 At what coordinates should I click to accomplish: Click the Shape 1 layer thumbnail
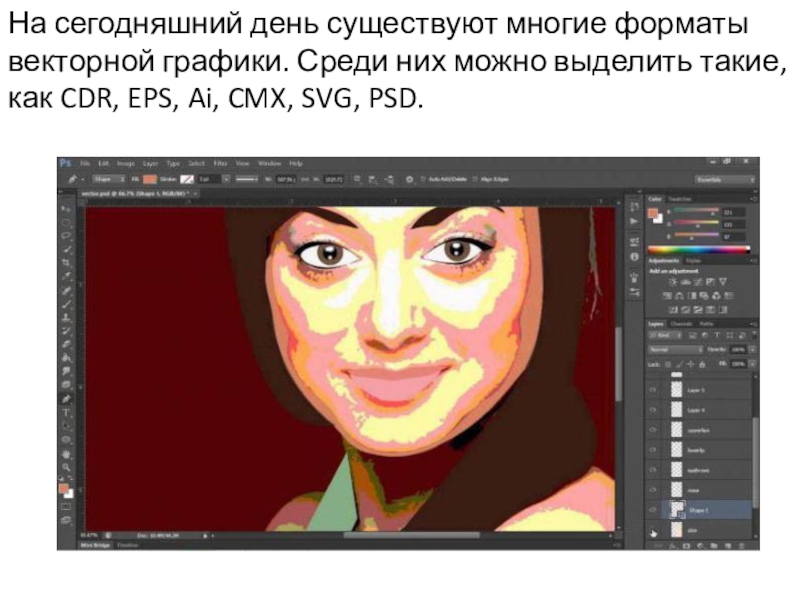677,510
